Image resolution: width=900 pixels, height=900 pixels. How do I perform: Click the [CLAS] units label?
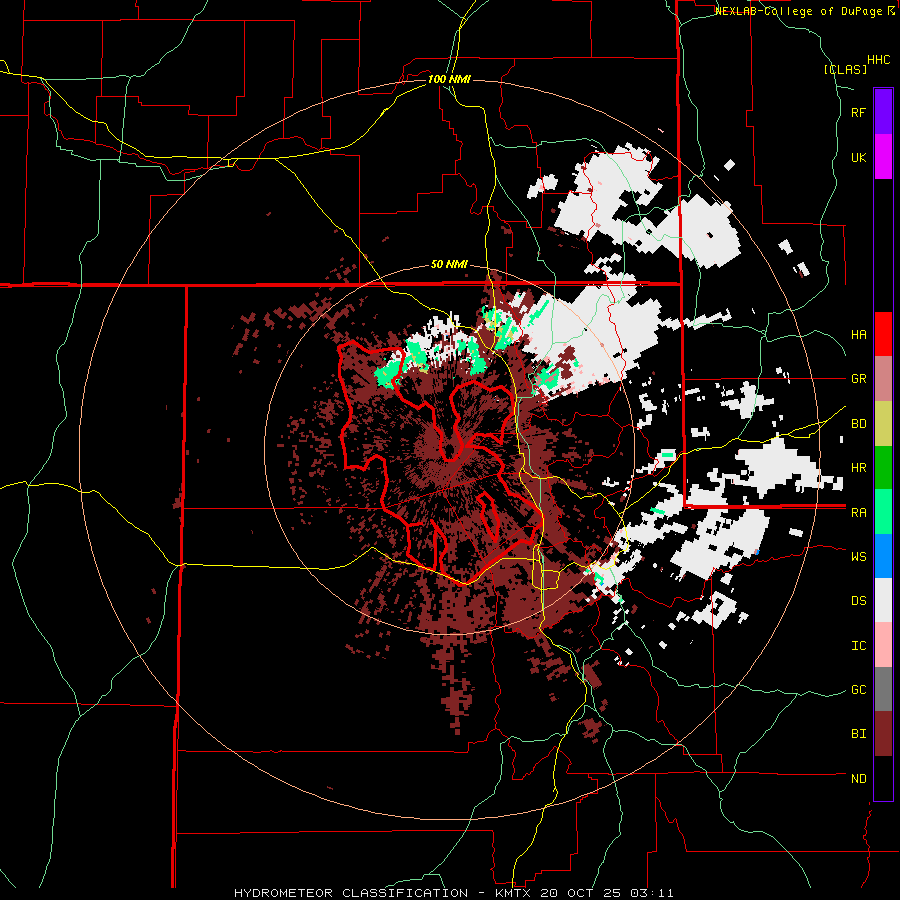(x=845, y=69)
